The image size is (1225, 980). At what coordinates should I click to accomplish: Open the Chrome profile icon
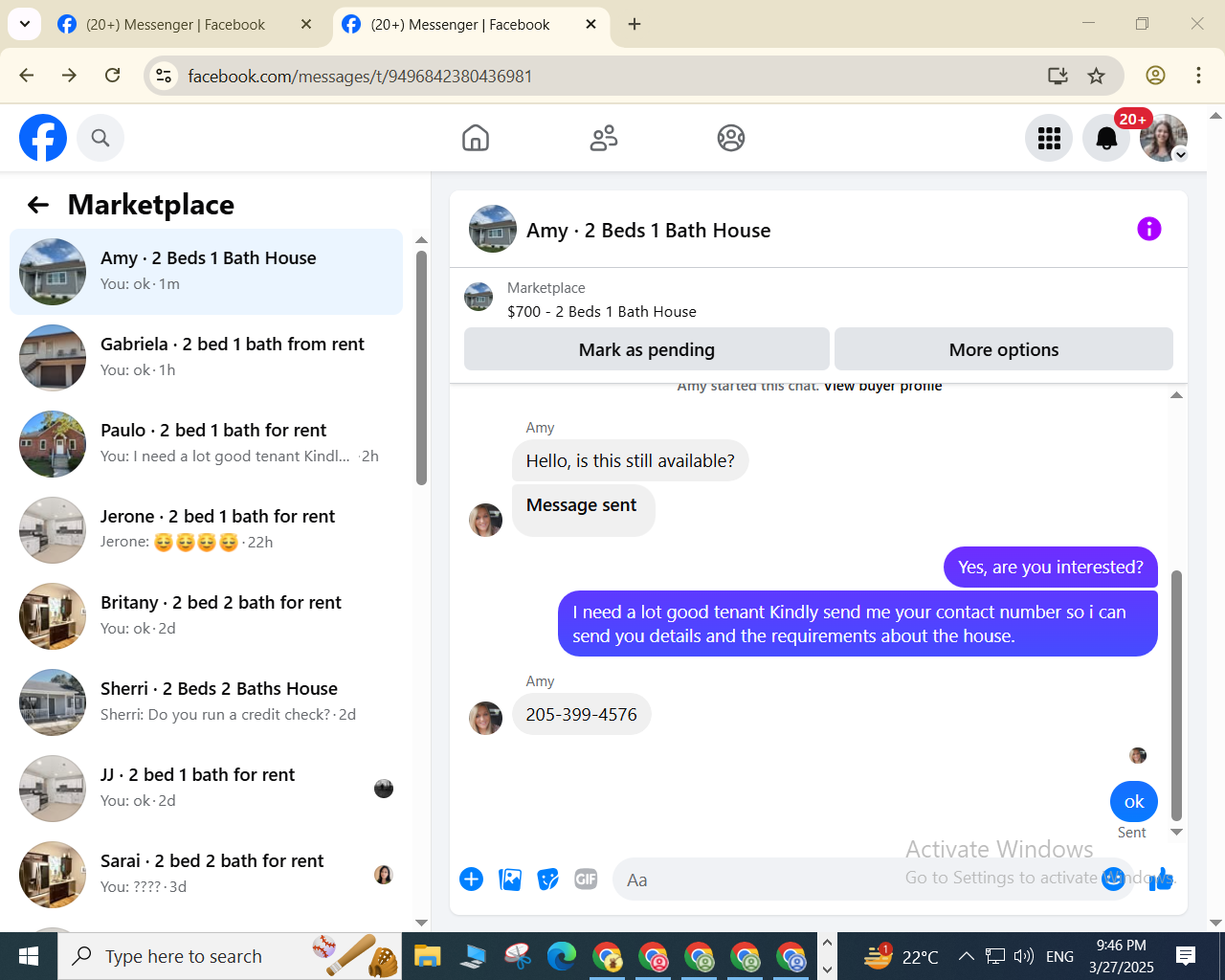(x=1155, y=76)
